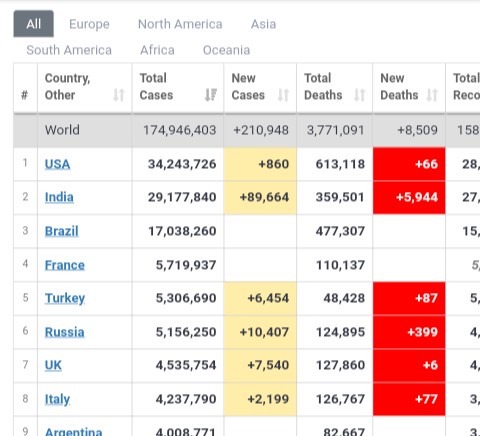The height and width of the screenshot is (436, 480).
Task: Switch to the North America tab
Action: [180, 24]
